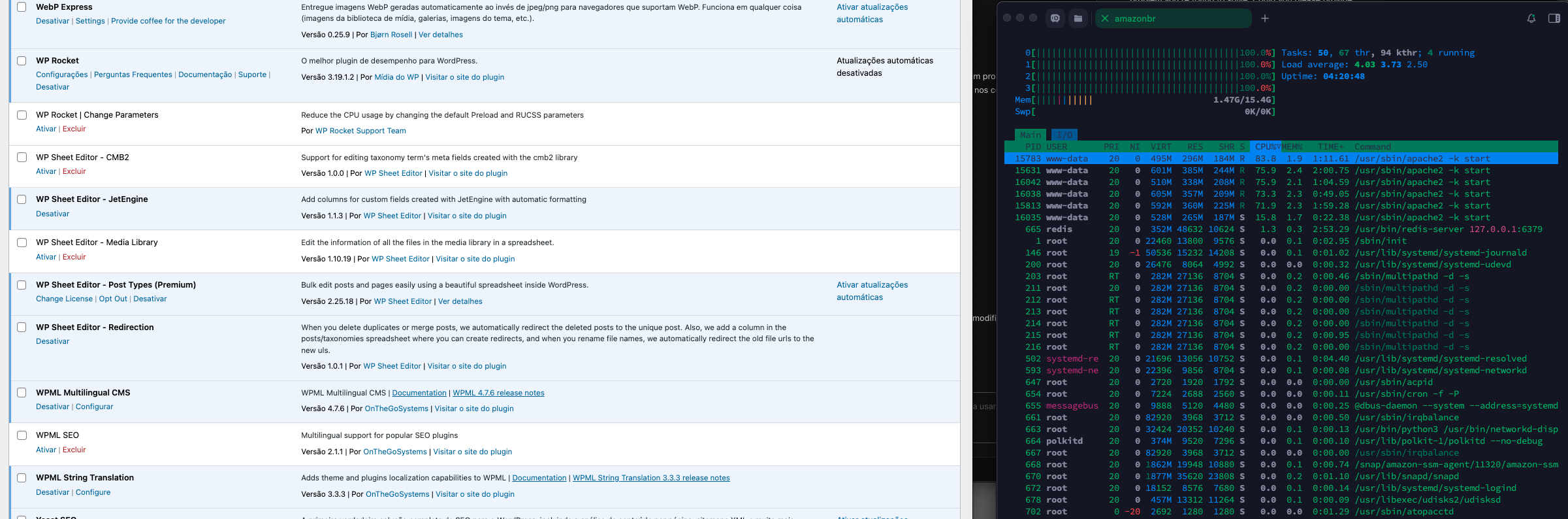Sort htop by the PID column header
Screen dimensions: 1568x519
[1033, 147]
